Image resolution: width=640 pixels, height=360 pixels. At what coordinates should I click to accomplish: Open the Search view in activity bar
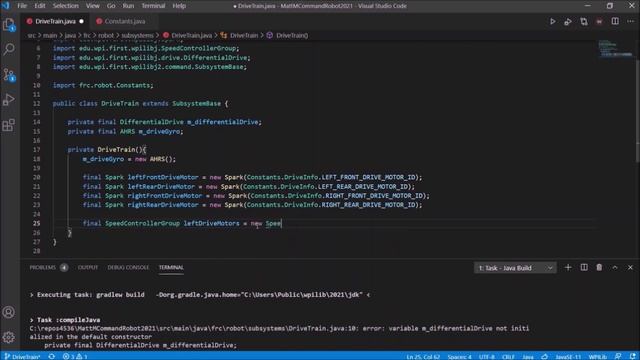click(9, 49)
